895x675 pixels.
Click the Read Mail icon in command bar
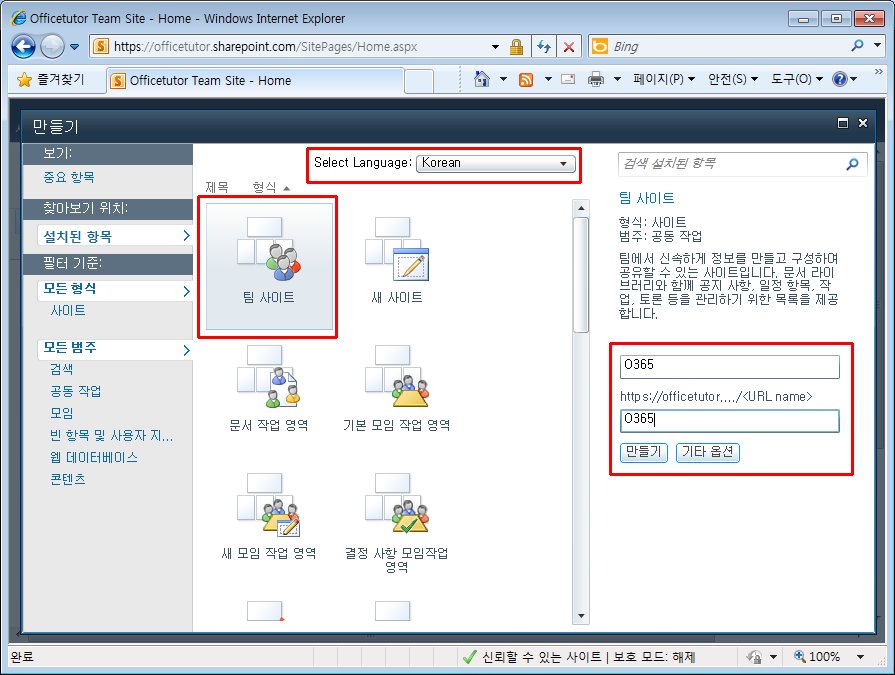(x=568, y=79)
